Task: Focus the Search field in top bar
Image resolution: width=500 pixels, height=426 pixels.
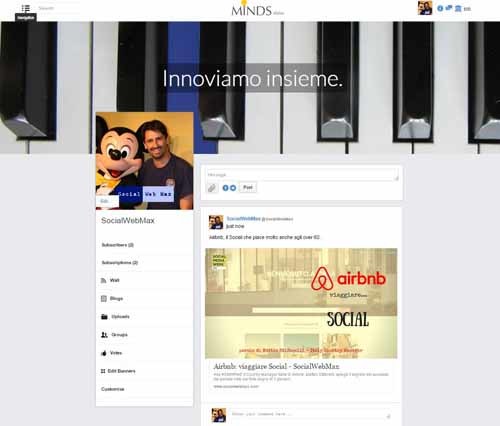Action: [x=57, y=8]
